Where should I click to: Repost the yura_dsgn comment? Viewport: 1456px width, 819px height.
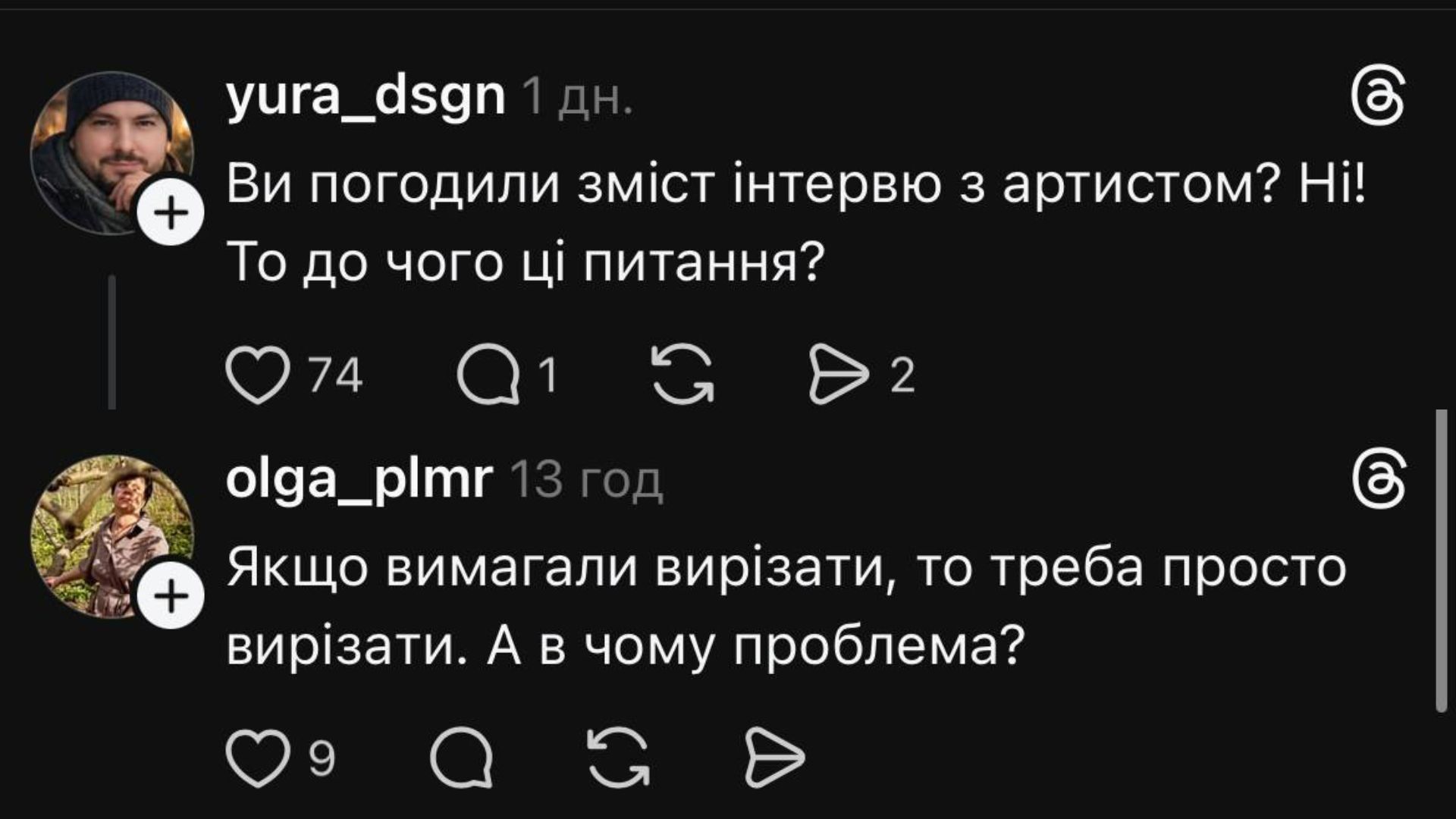[683, 375]
